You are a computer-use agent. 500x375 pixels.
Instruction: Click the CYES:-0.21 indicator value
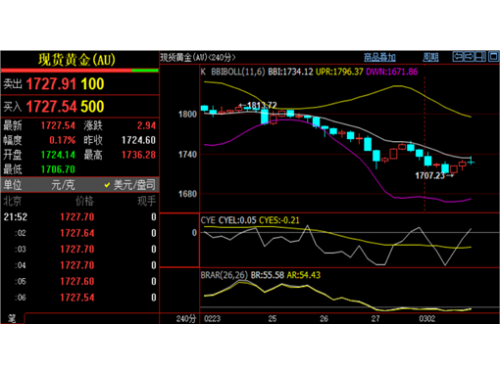(279, 220)
